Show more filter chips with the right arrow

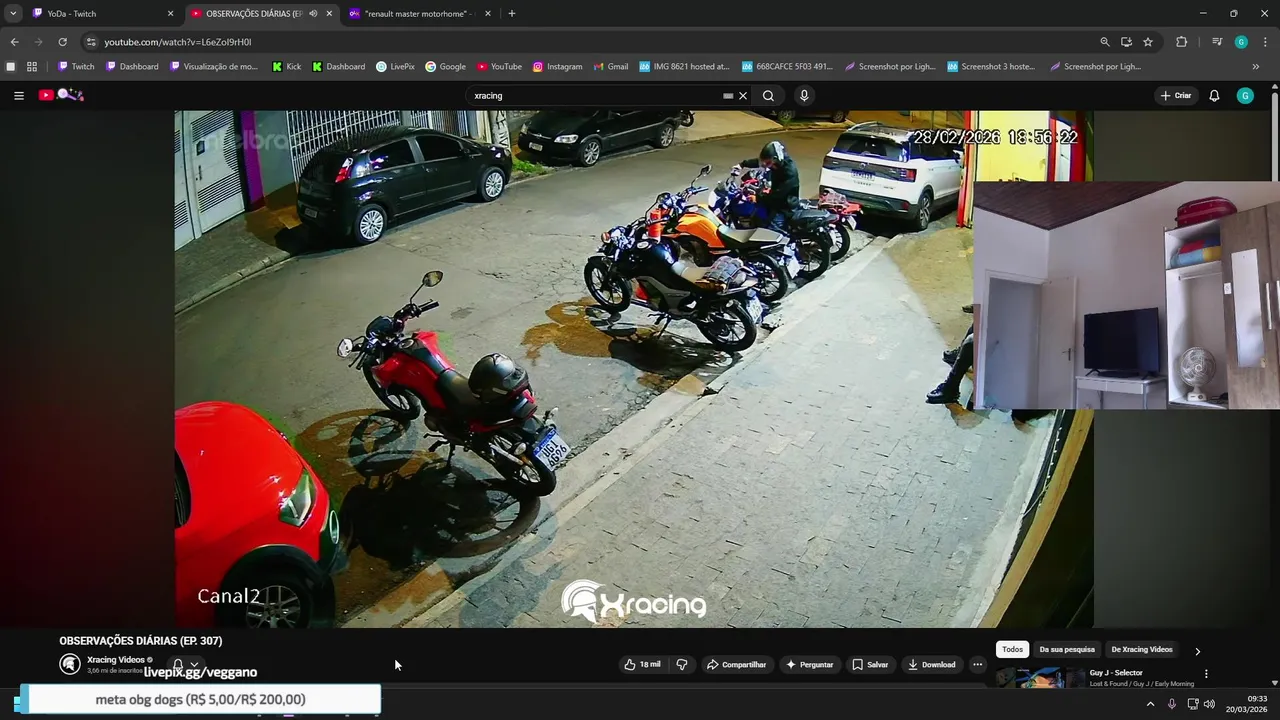pyautogui.click(x=1197, y=651)
